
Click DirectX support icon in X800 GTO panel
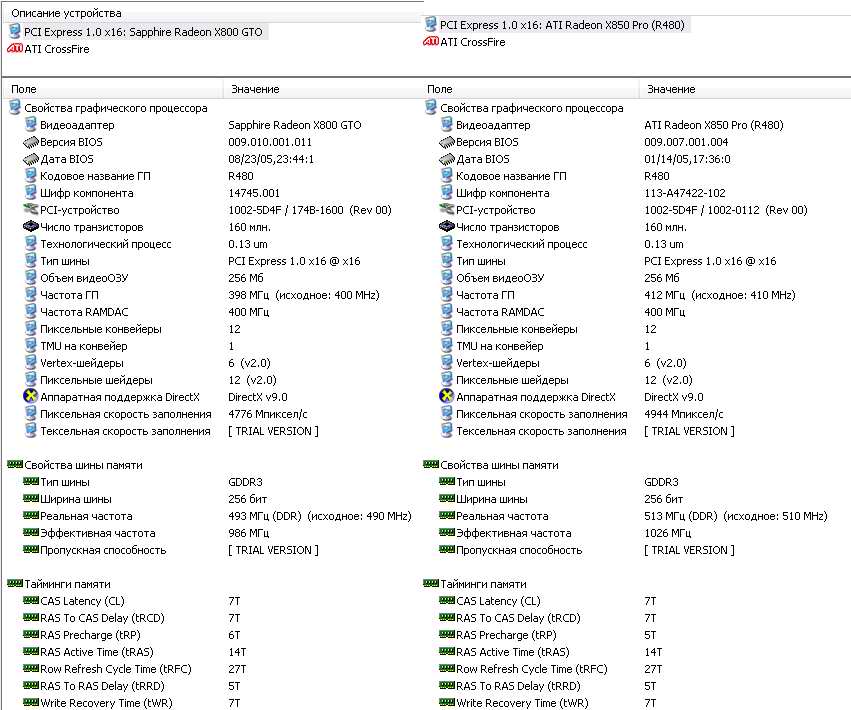tap(31, 396)
